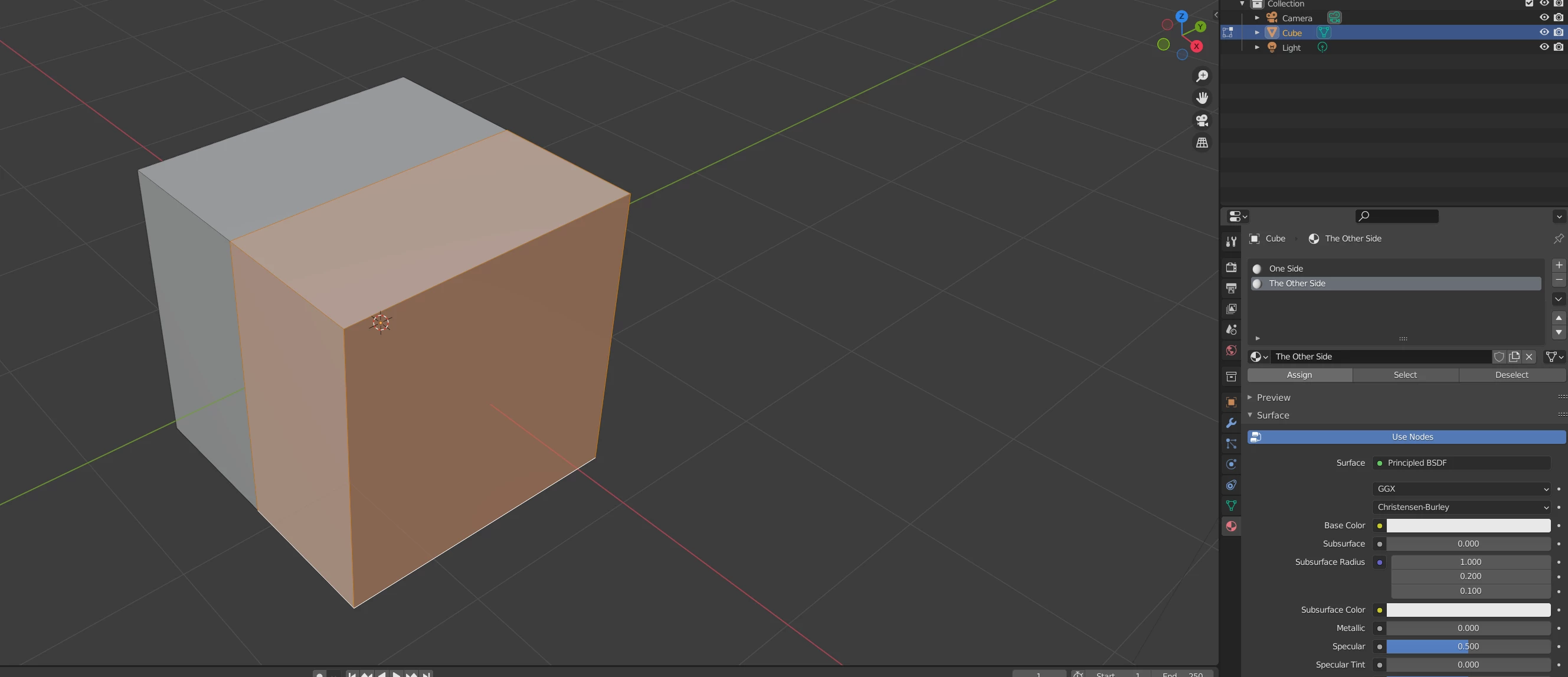Expand the Preview panel
1568x677 pixels.
[x=1273, y=398]
